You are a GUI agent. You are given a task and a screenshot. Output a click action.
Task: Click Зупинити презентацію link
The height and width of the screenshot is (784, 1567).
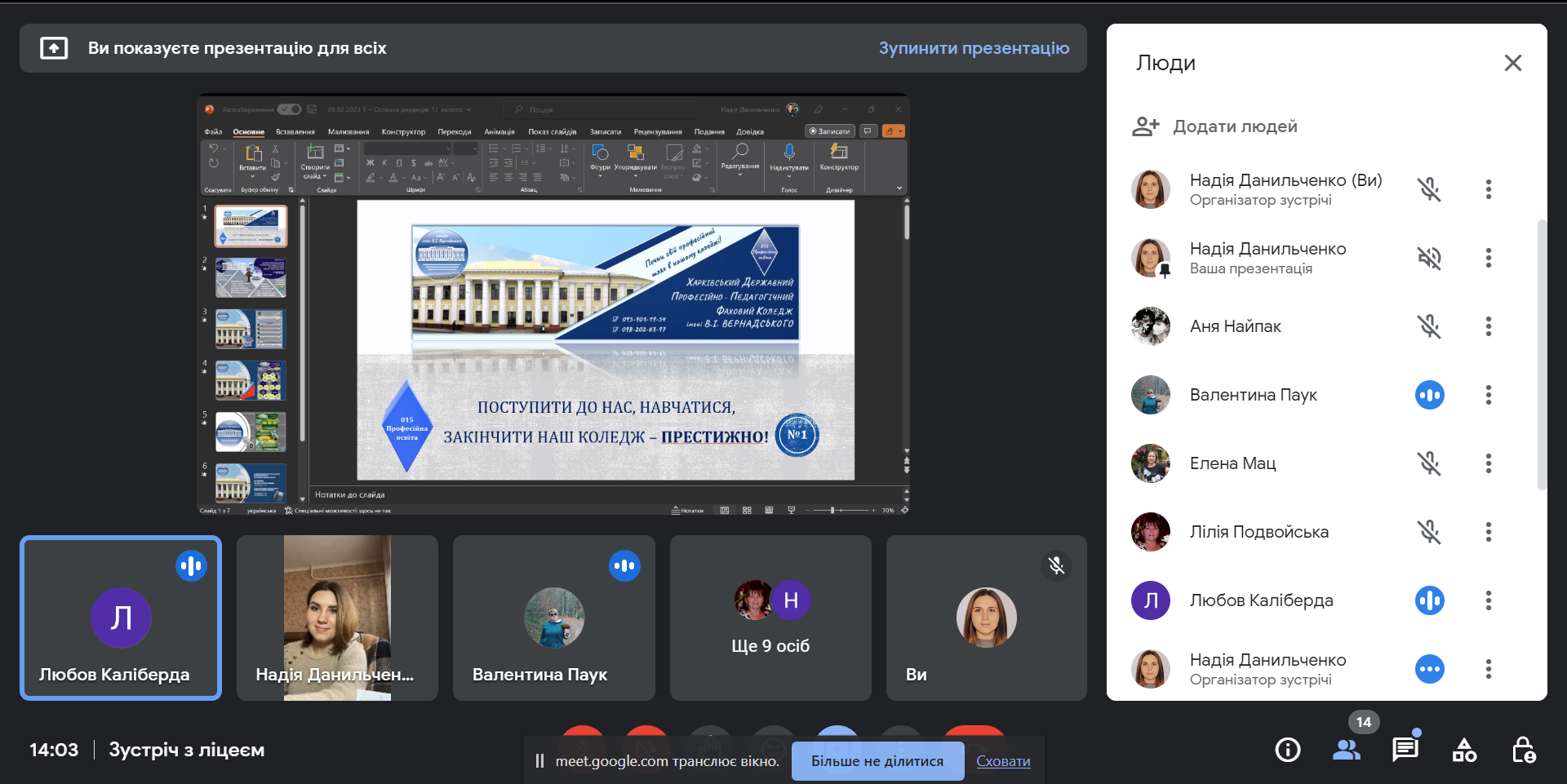tap(974, 48)
